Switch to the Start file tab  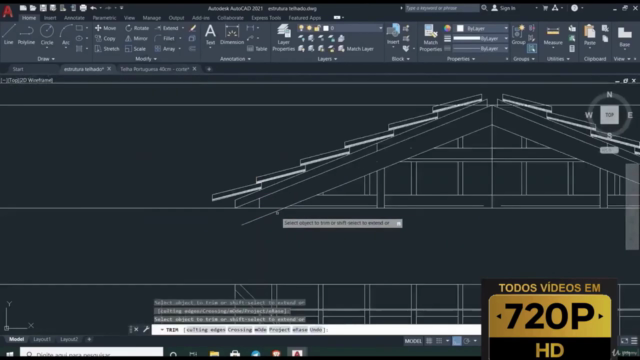[x=18, y=69]
